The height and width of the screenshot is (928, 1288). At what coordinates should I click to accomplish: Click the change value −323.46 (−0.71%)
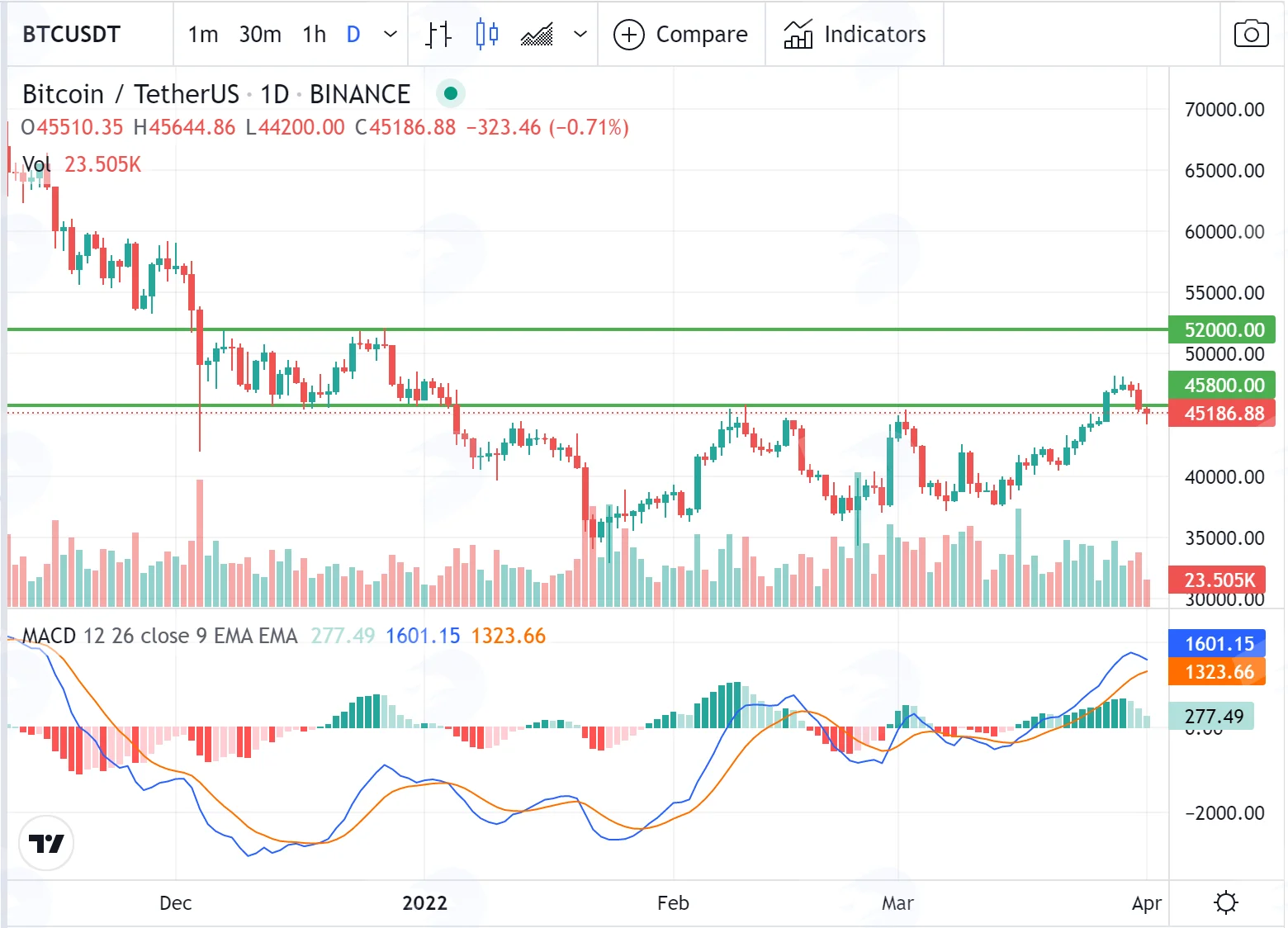547,127
